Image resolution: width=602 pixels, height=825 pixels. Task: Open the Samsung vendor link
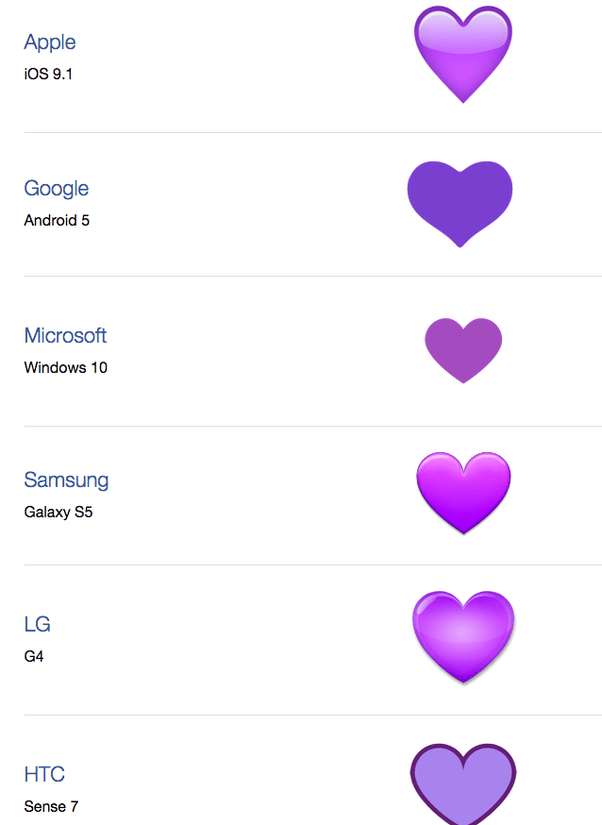click(66, 480)
